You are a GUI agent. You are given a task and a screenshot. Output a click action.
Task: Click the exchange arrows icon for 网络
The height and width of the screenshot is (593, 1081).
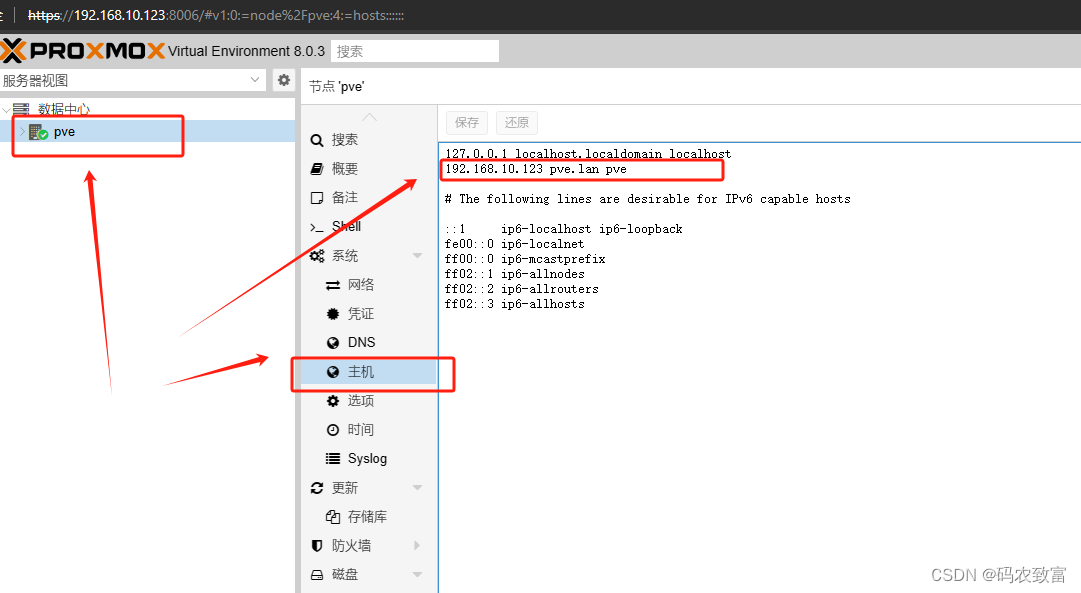pos(332,285)
